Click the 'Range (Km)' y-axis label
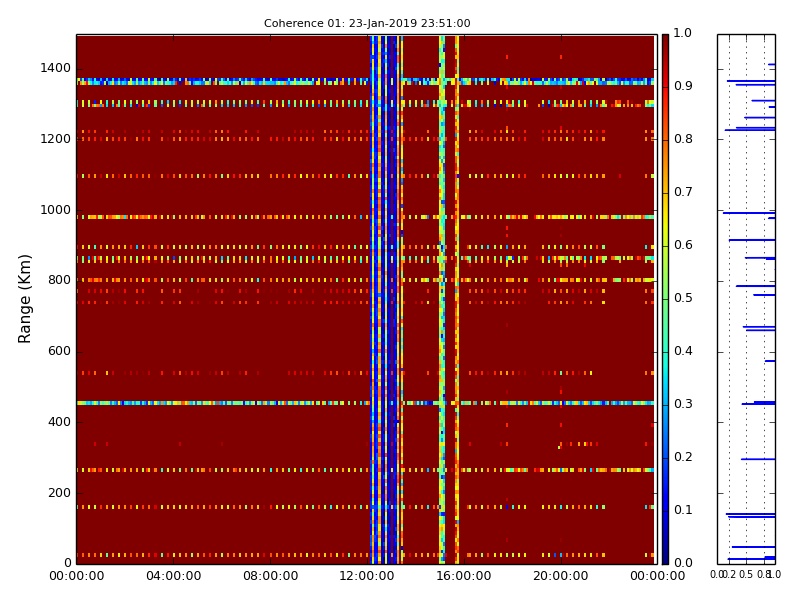Image resolution: width=800 pixels, height=600 pixels. (24, 298)
